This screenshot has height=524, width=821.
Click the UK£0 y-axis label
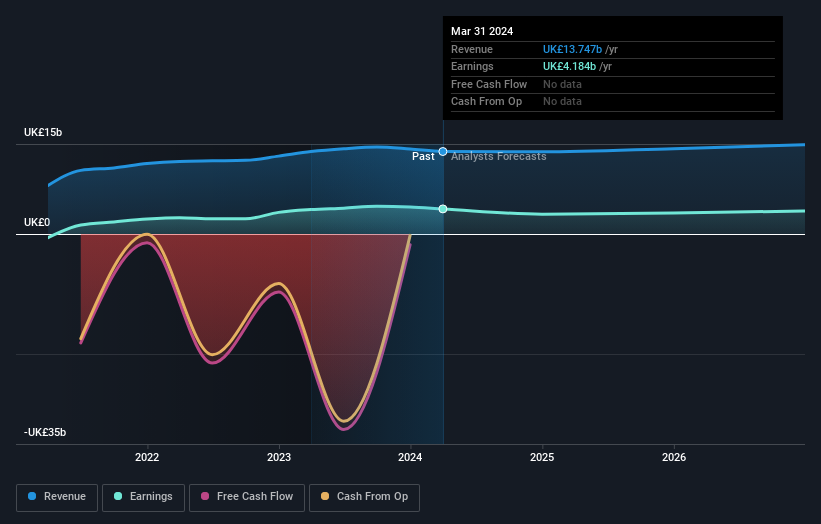click(37, 222)
